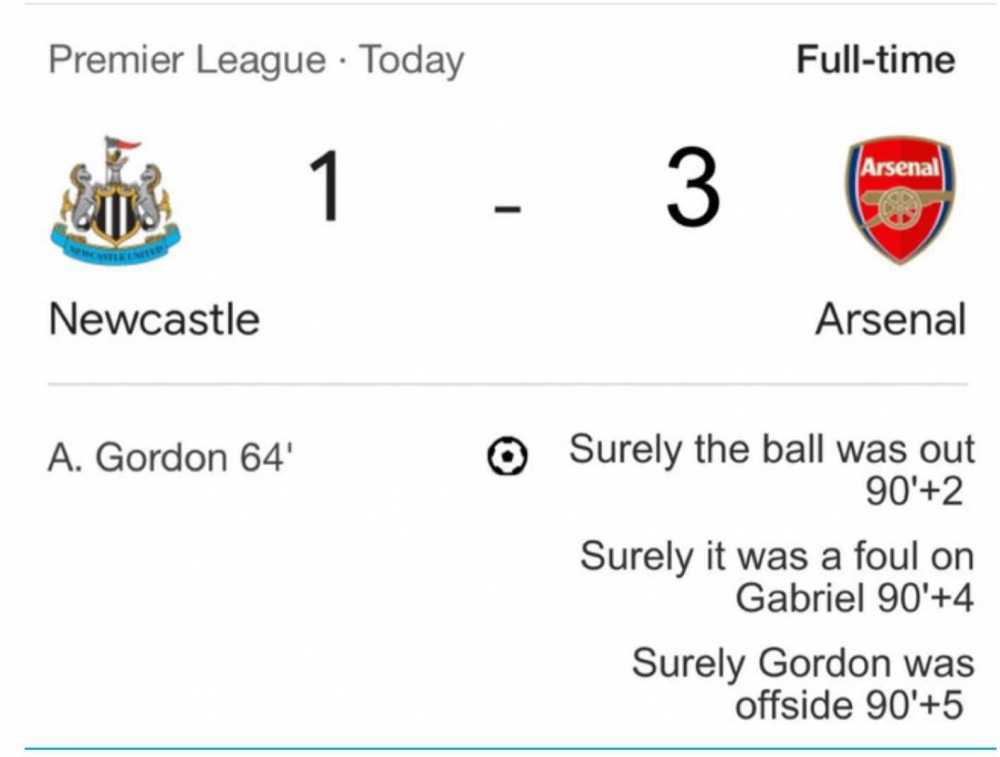This screenshot has width=1000, height=757.
Task: Click the Today date label
Action: (x=411, y=61)
